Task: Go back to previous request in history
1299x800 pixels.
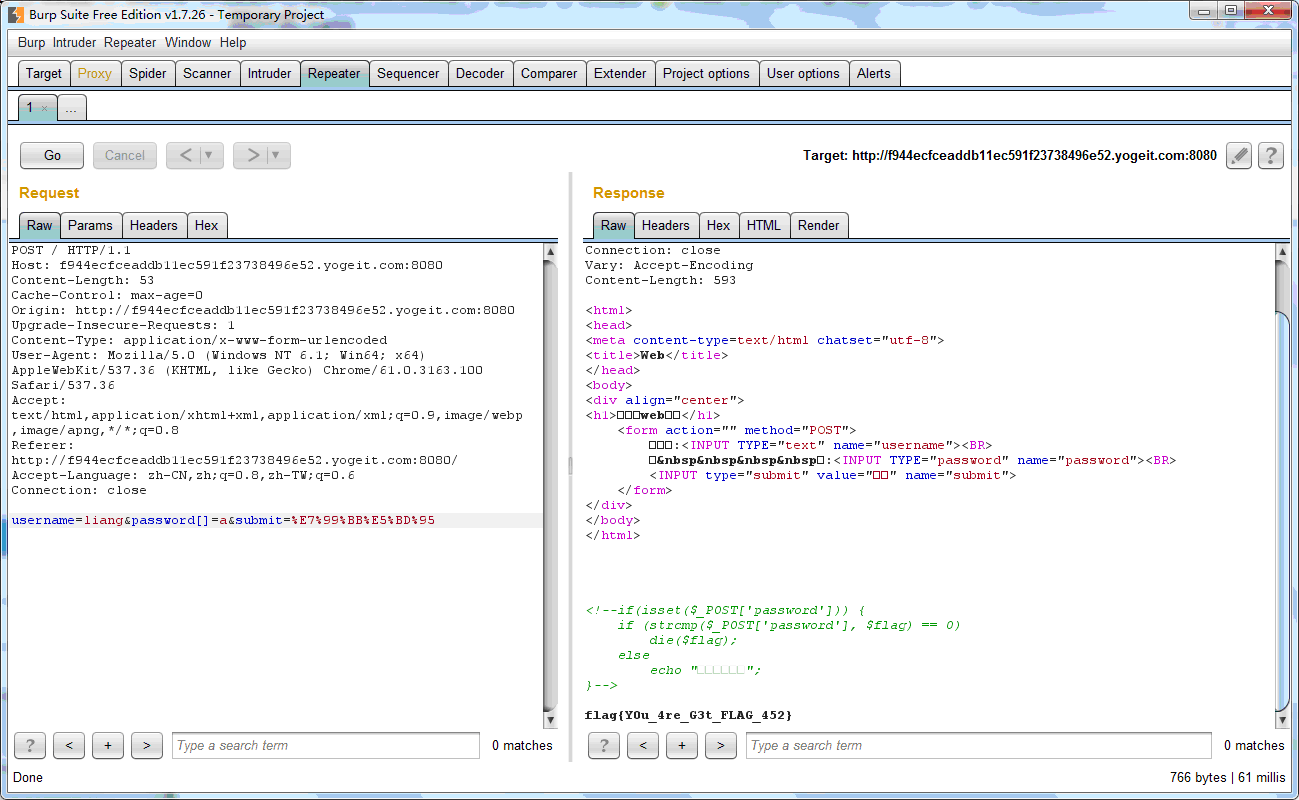Action: click(185, 155)
